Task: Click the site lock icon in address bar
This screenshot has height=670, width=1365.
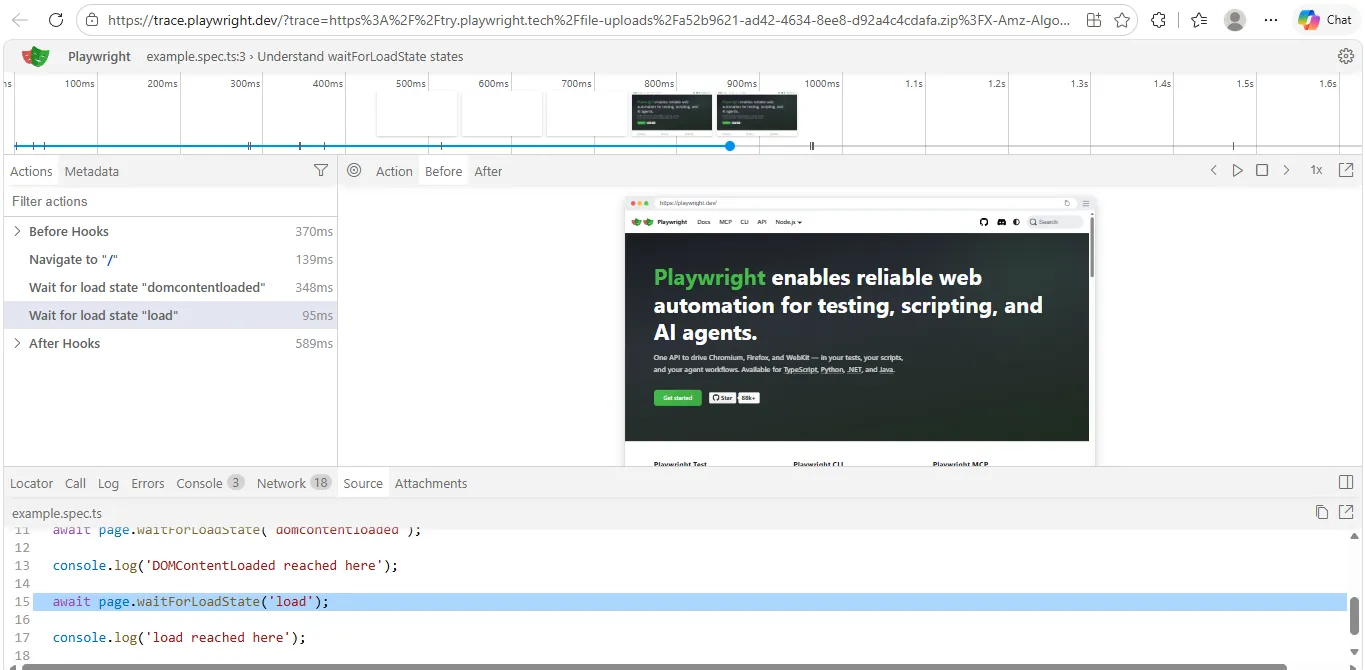Action: tap(92, 20)
